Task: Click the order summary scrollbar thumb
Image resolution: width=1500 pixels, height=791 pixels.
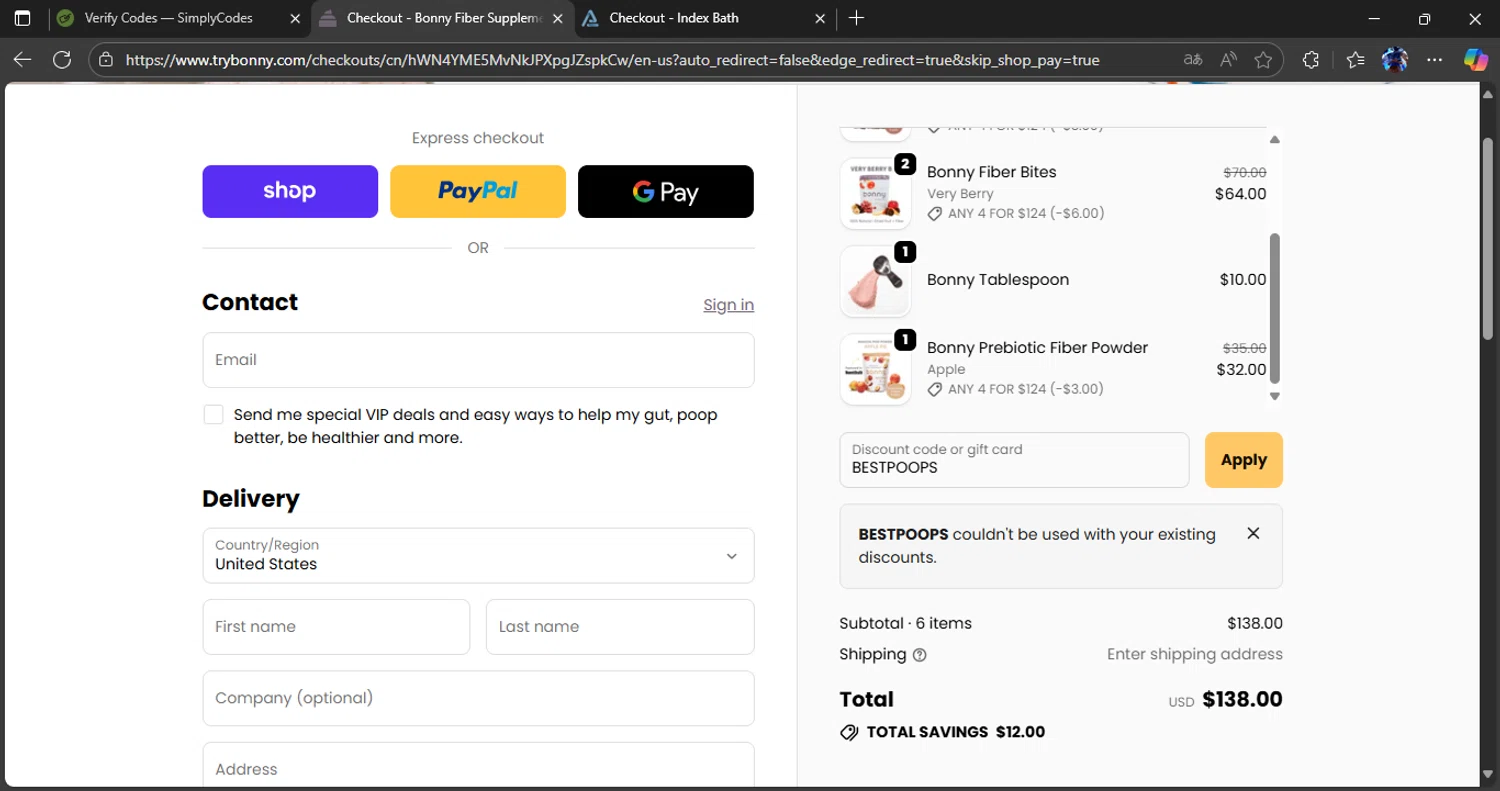Action: pos(1274,308)
